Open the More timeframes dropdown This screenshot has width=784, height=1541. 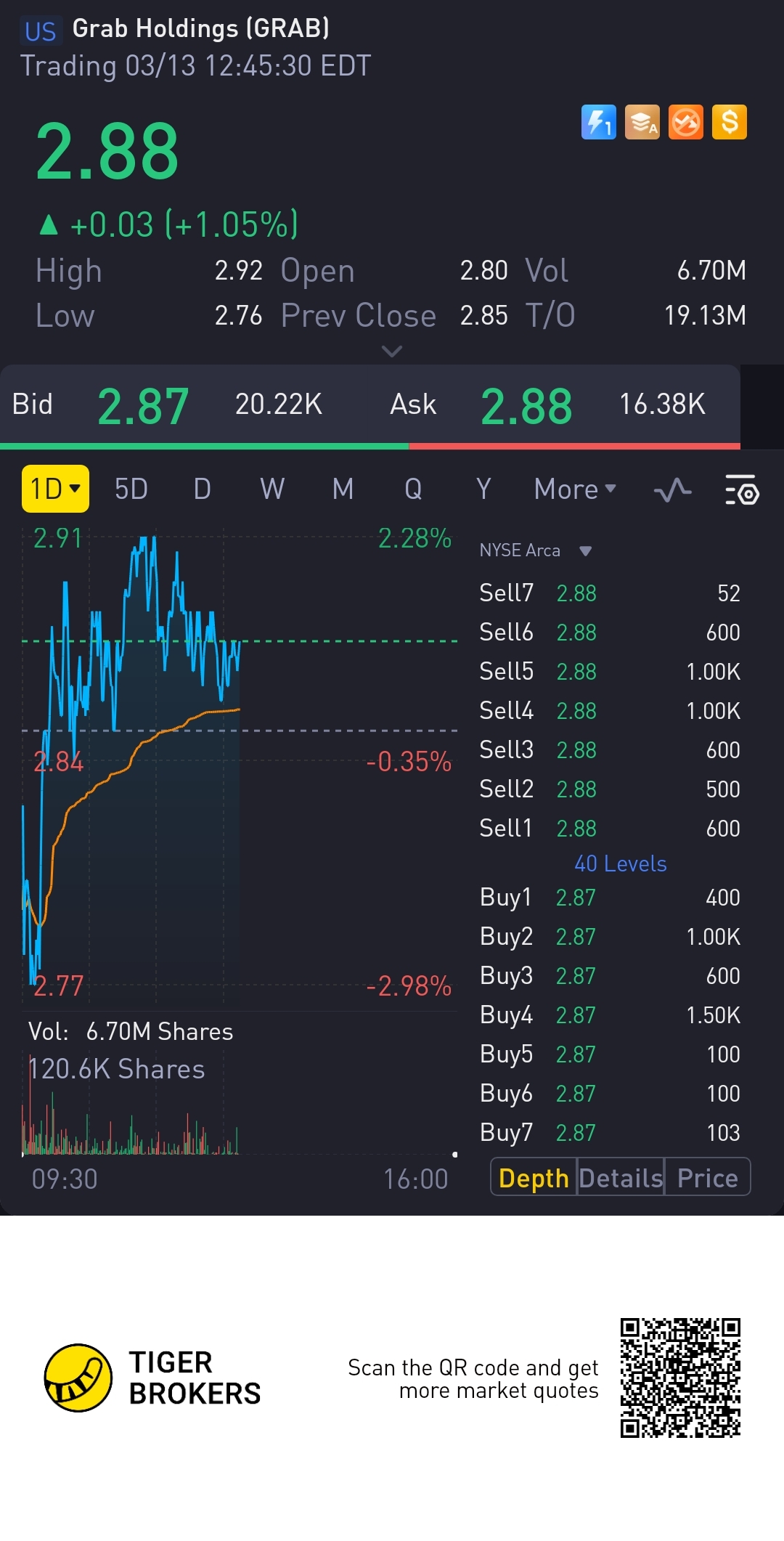pos(575,489)
